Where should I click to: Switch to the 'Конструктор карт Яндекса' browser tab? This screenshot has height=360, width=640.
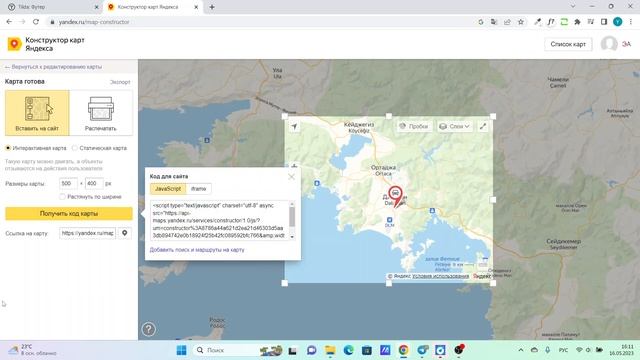pyautogui.click(x=152, y=7)
